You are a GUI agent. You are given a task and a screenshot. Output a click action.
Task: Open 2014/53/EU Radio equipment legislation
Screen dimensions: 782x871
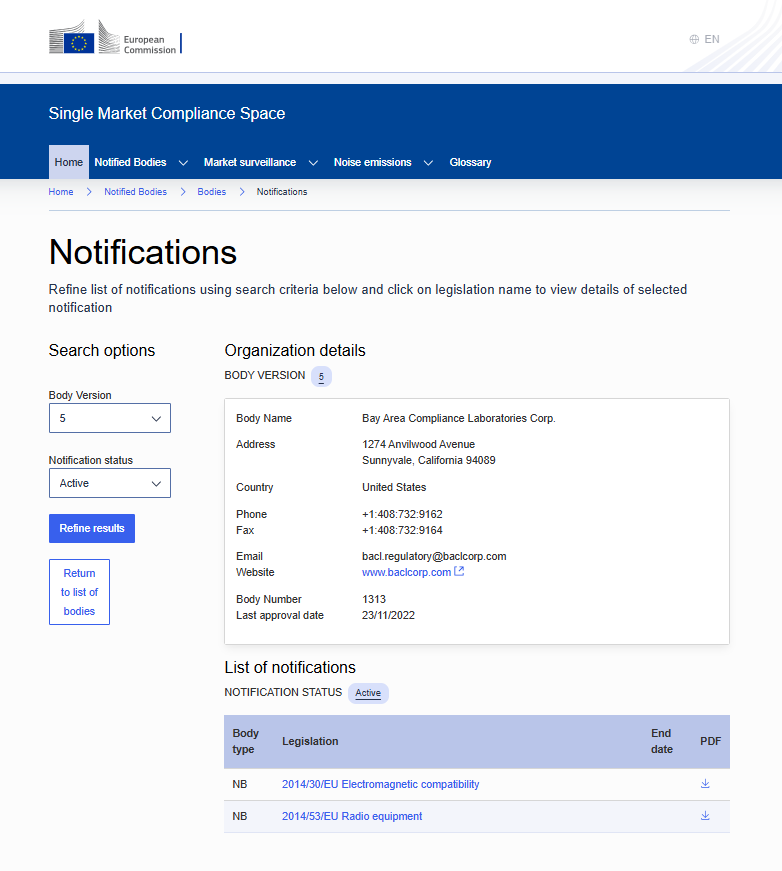352,816
